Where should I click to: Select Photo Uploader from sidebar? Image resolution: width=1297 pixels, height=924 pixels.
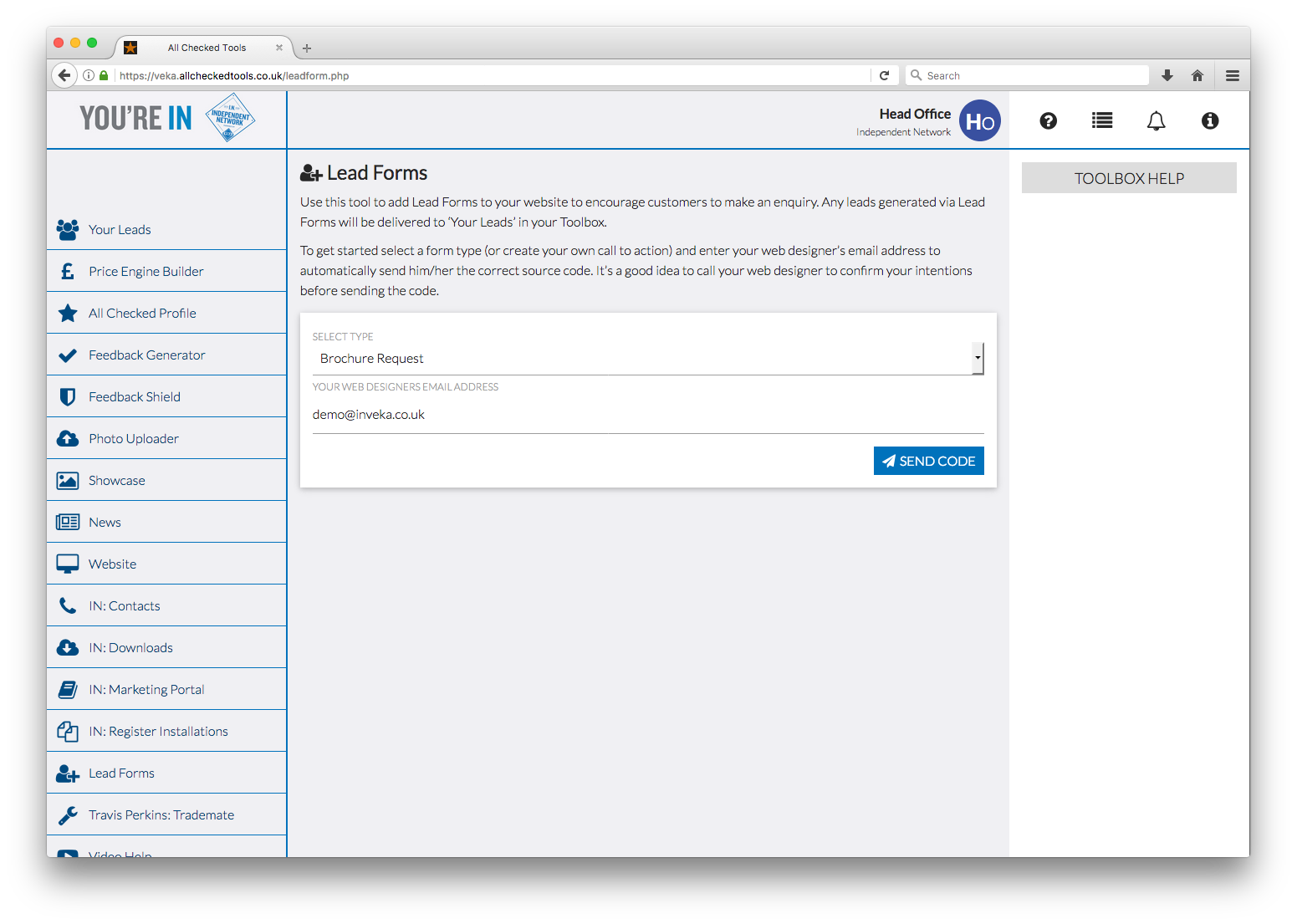coord(133,438)
